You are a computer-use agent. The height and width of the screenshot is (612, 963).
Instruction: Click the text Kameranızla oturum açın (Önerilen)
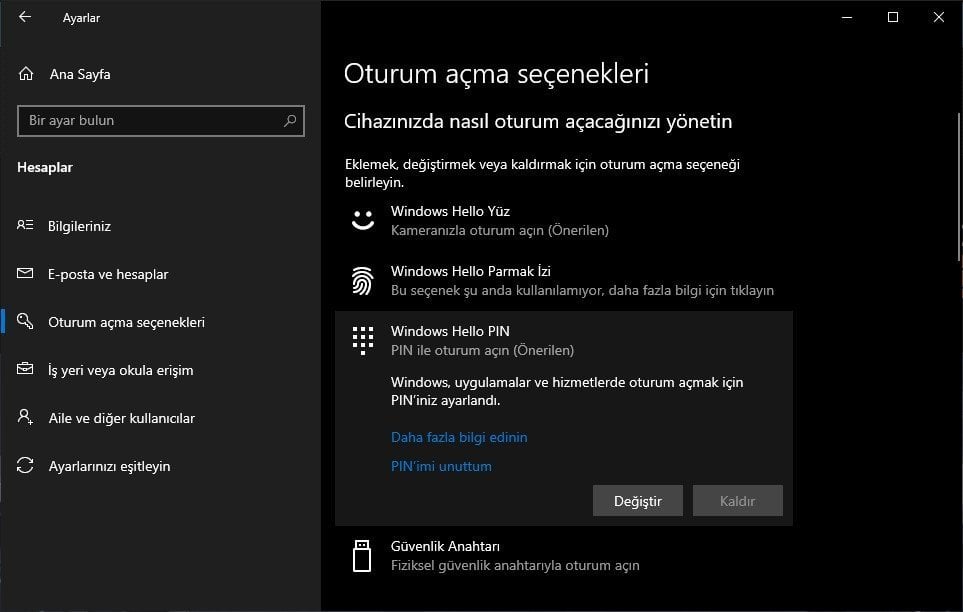[x=500, y=230]
